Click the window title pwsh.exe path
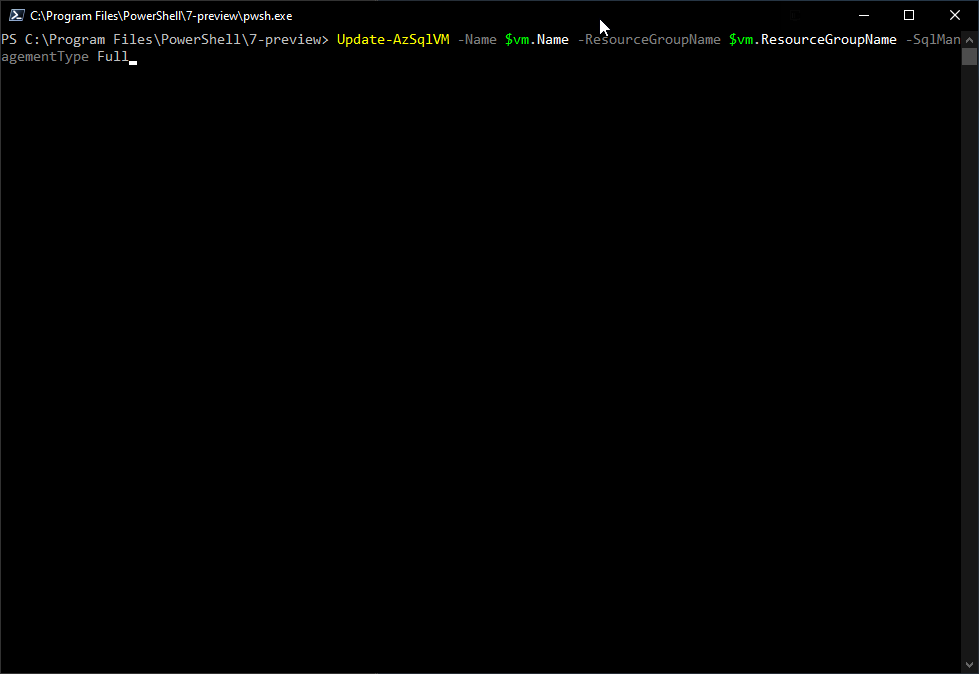The image size is (979, 674). pyautogui.click(x=161, y=16)
